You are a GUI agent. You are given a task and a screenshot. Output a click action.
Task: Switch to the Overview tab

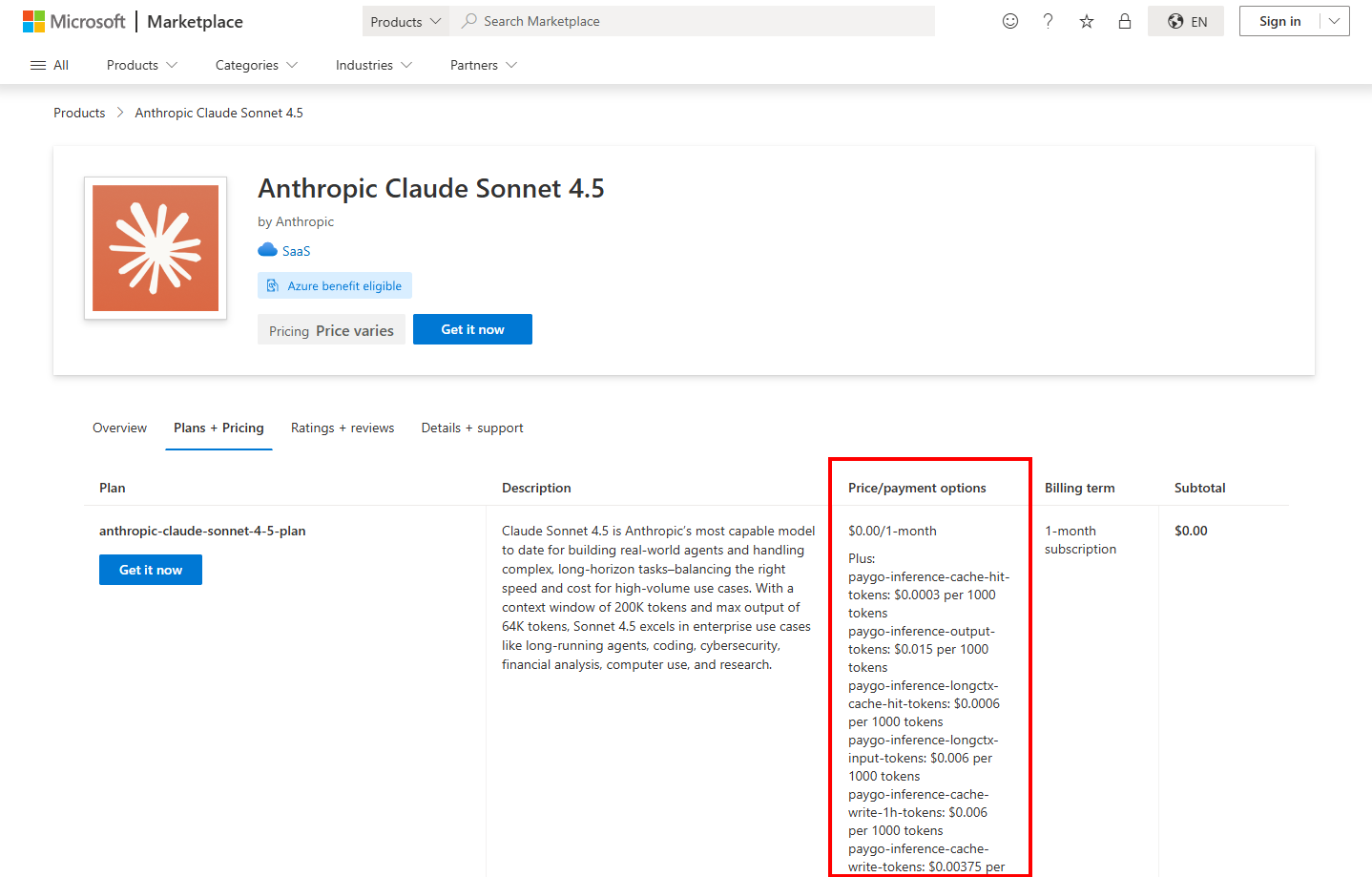point(119,428)
